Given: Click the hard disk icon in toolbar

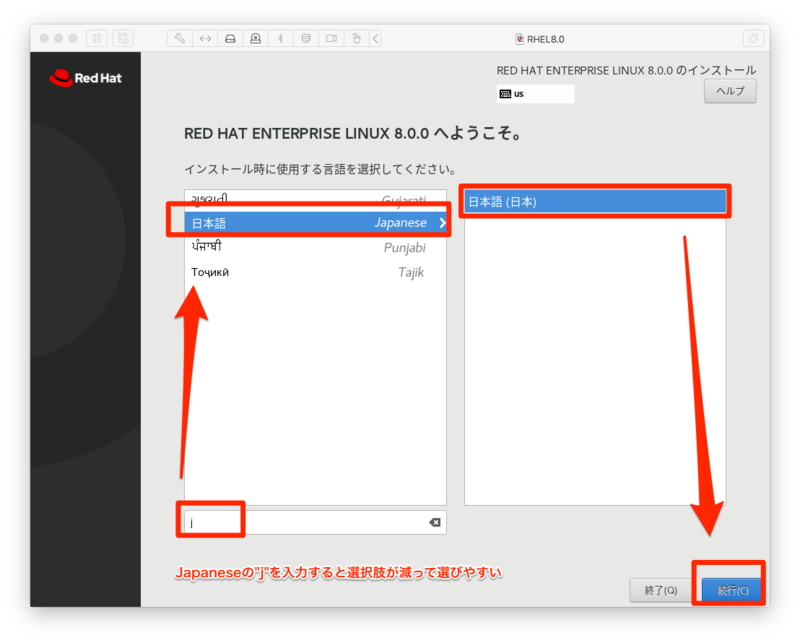Looking at the screenshot, I should coord(230,38).
